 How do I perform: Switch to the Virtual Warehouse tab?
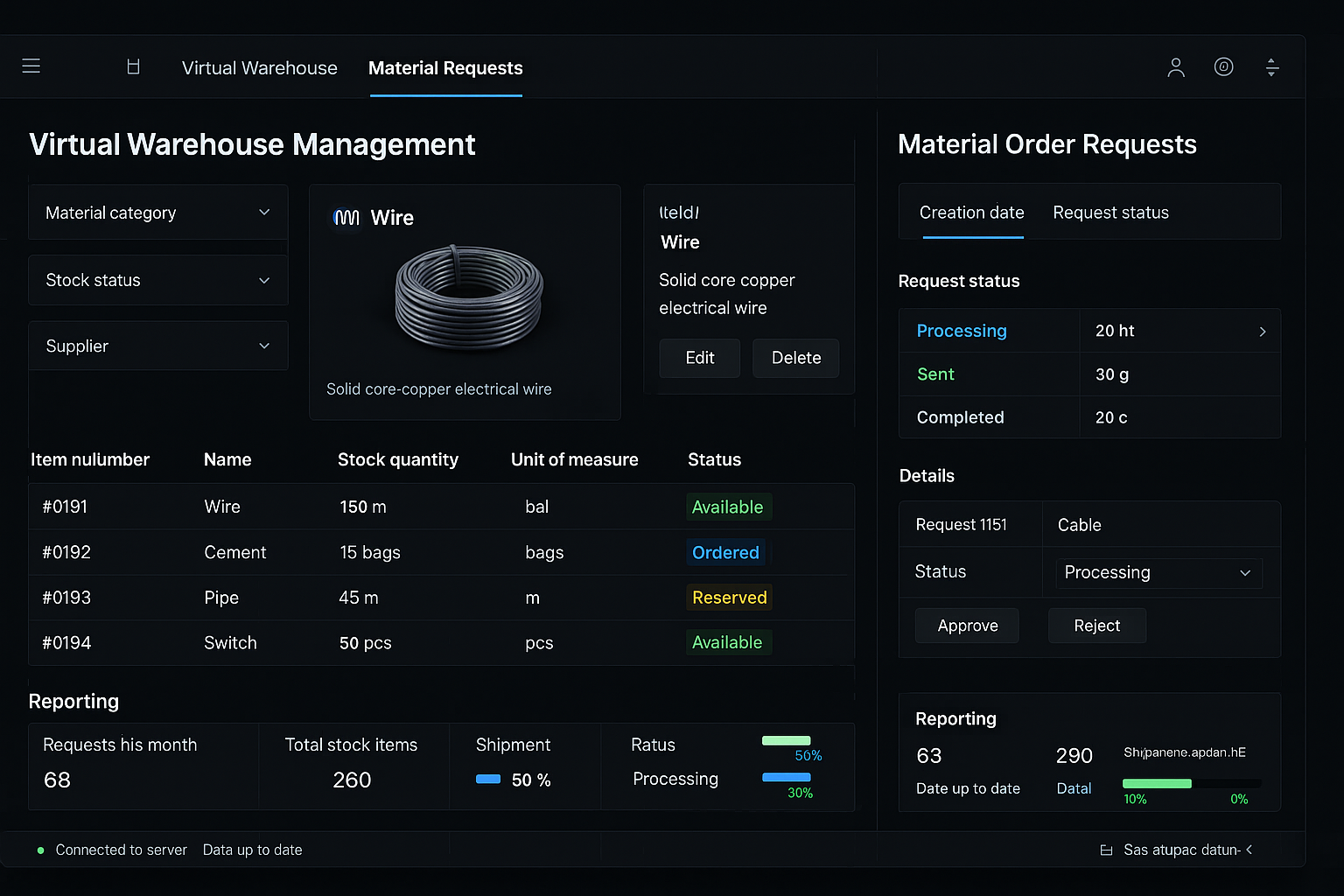pyautogui.click(x=259, y=68)
